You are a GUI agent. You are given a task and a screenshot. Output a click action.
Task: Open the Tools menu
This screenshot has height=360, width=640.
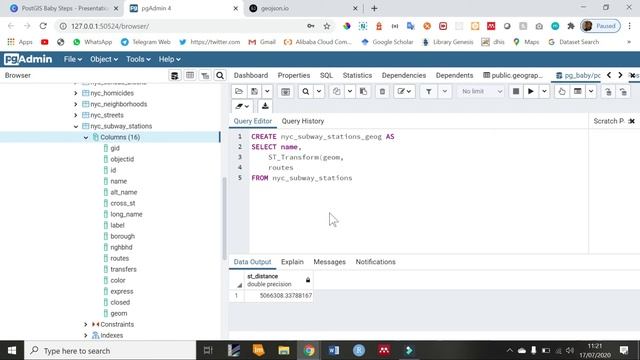click(x=138, y=59)
